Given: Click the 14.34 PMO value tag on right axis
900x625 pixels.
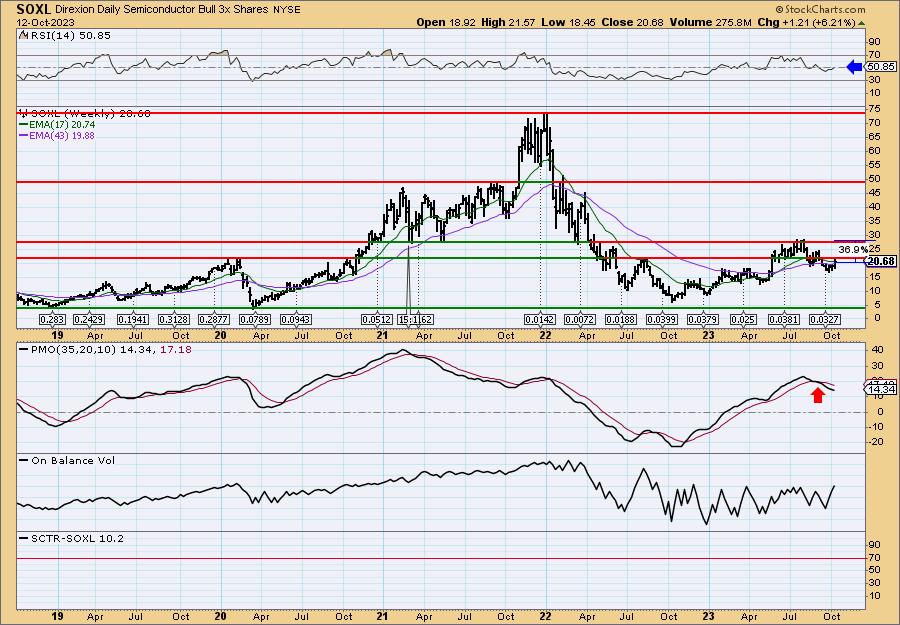Looking at the screenshot, I should click(x=881, y=390).
